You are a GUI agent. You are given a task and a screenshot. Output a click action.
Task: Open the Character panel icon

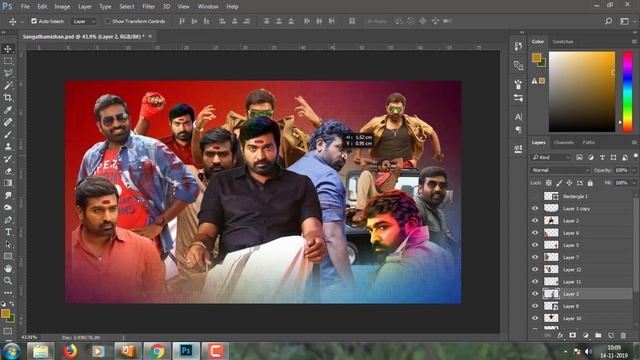(518, 117)
